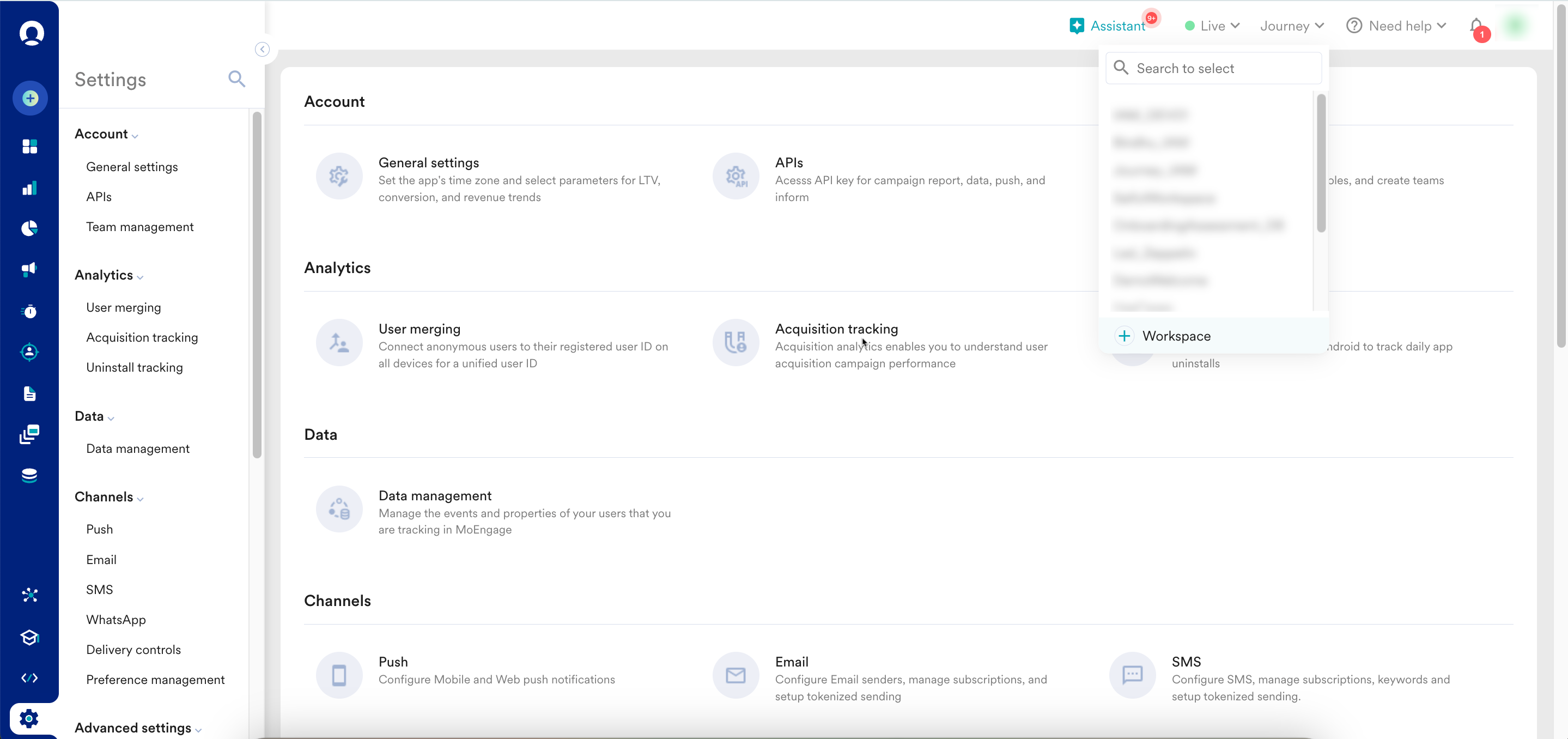Click the settings gear icon in sidebar
Screen dimensions: 1568x739
point(29,718)
